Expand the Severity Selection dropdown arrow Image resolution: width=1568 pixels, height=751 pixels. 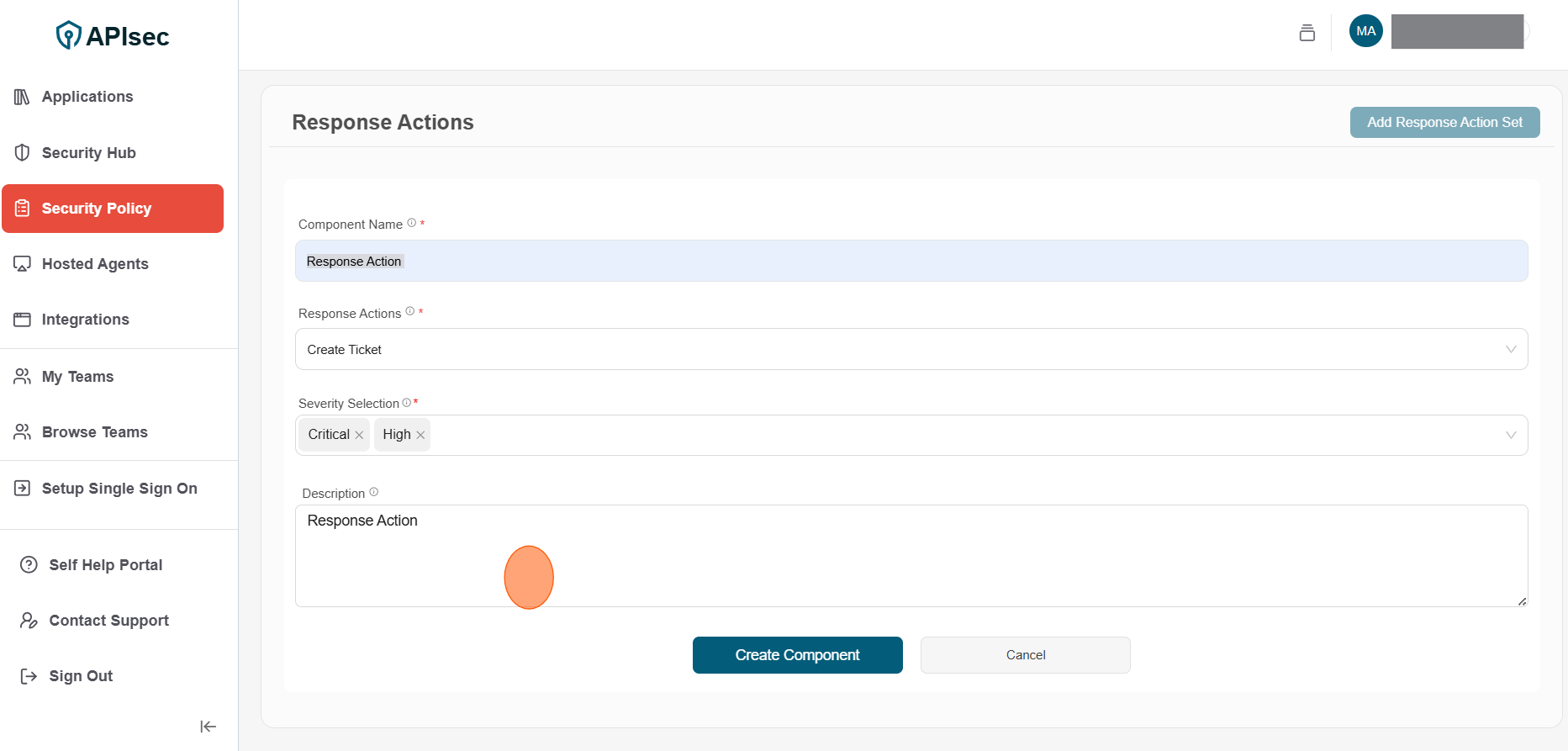tap(1510, 435)
